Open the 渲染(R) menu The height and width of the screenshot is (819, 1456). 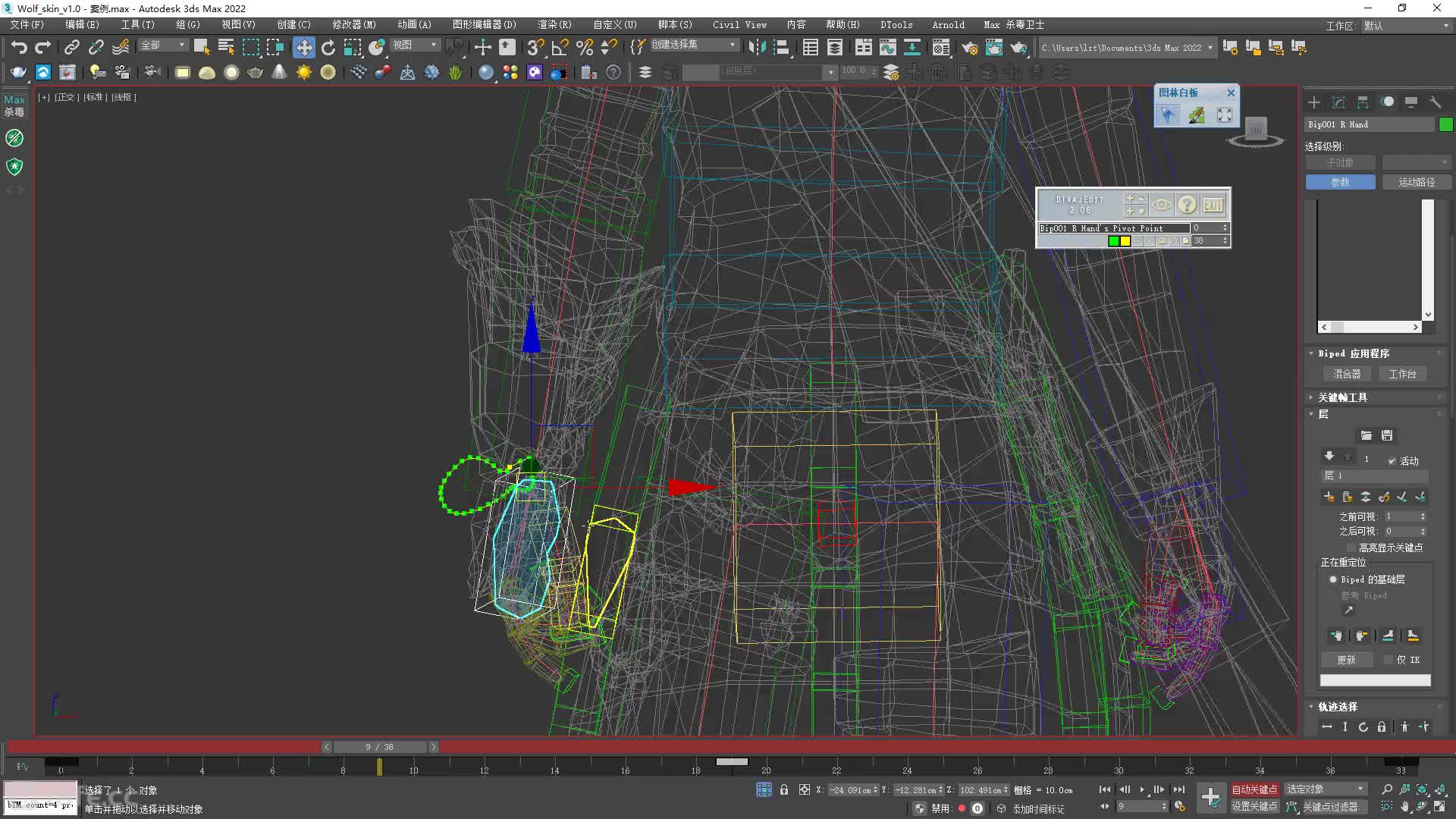pos(554,25)
